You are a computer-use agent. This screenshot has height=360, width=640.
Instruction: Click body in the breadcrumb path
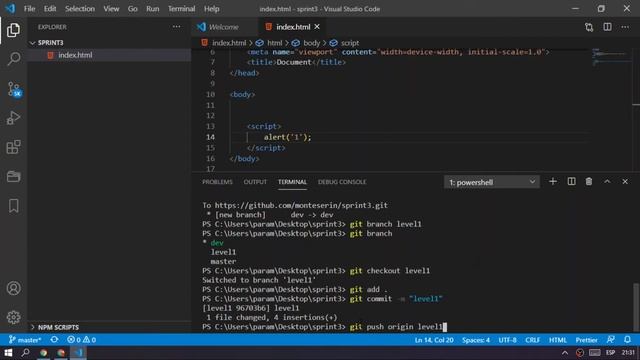click(311, 43)
